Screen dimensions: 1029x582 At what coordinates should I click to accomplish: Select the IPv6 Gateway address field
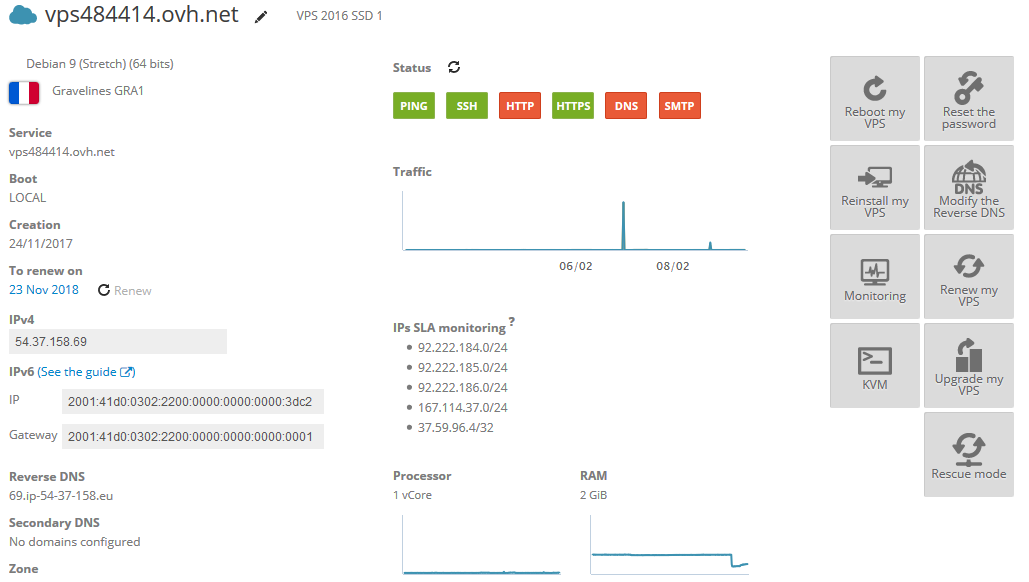pos(193,436)
